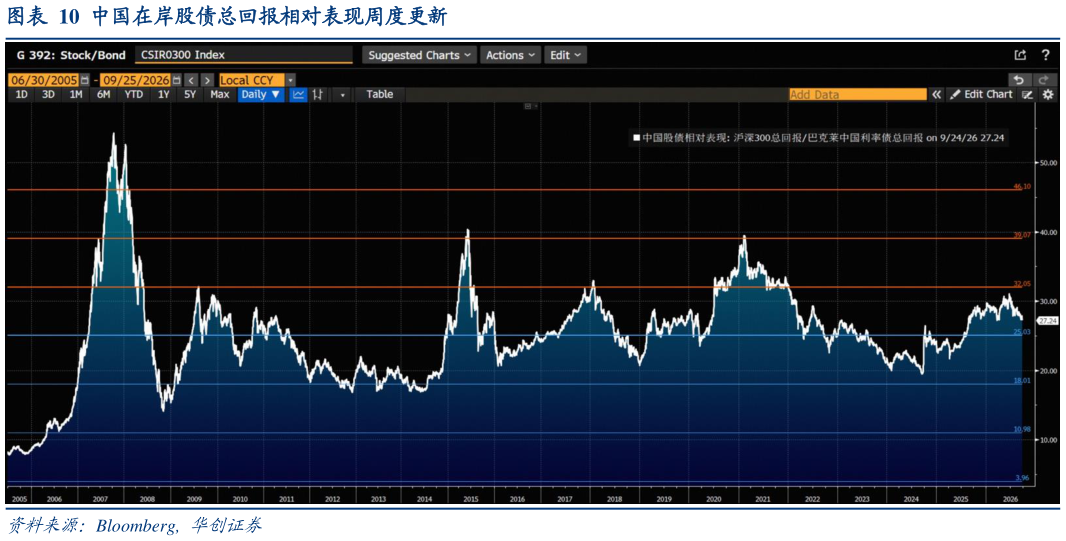The image size is (1066, 541).
Task: Click the Add Data input field
Action: [x=858, y=95]
